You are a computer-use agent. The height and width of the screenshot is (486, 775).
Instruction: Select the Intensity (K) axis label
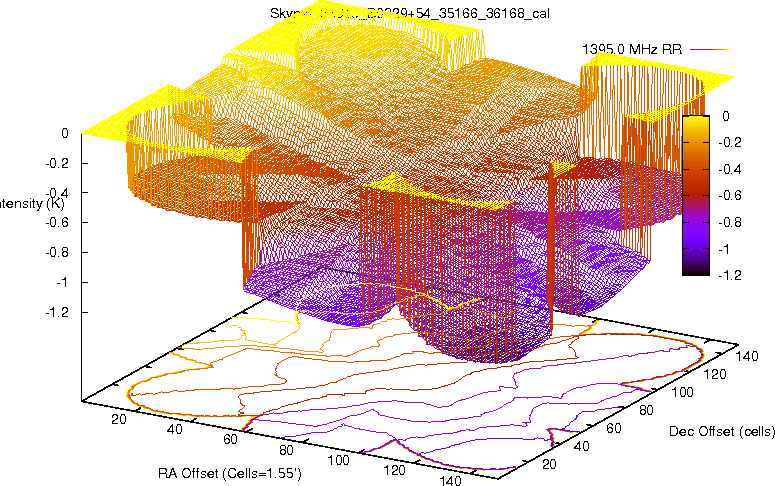pos(32,203)
